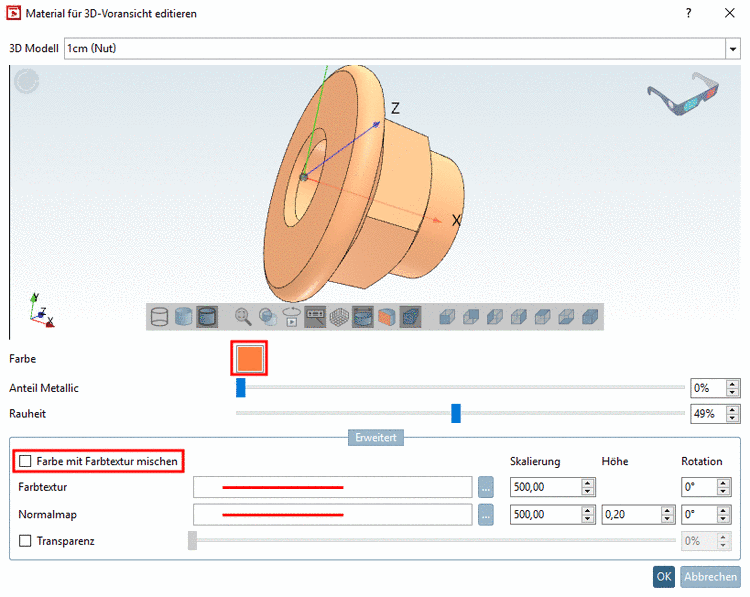Viewport: 750px width, 597px height.
Task: Toggle the textured blue cube icon
Action: 410,317
